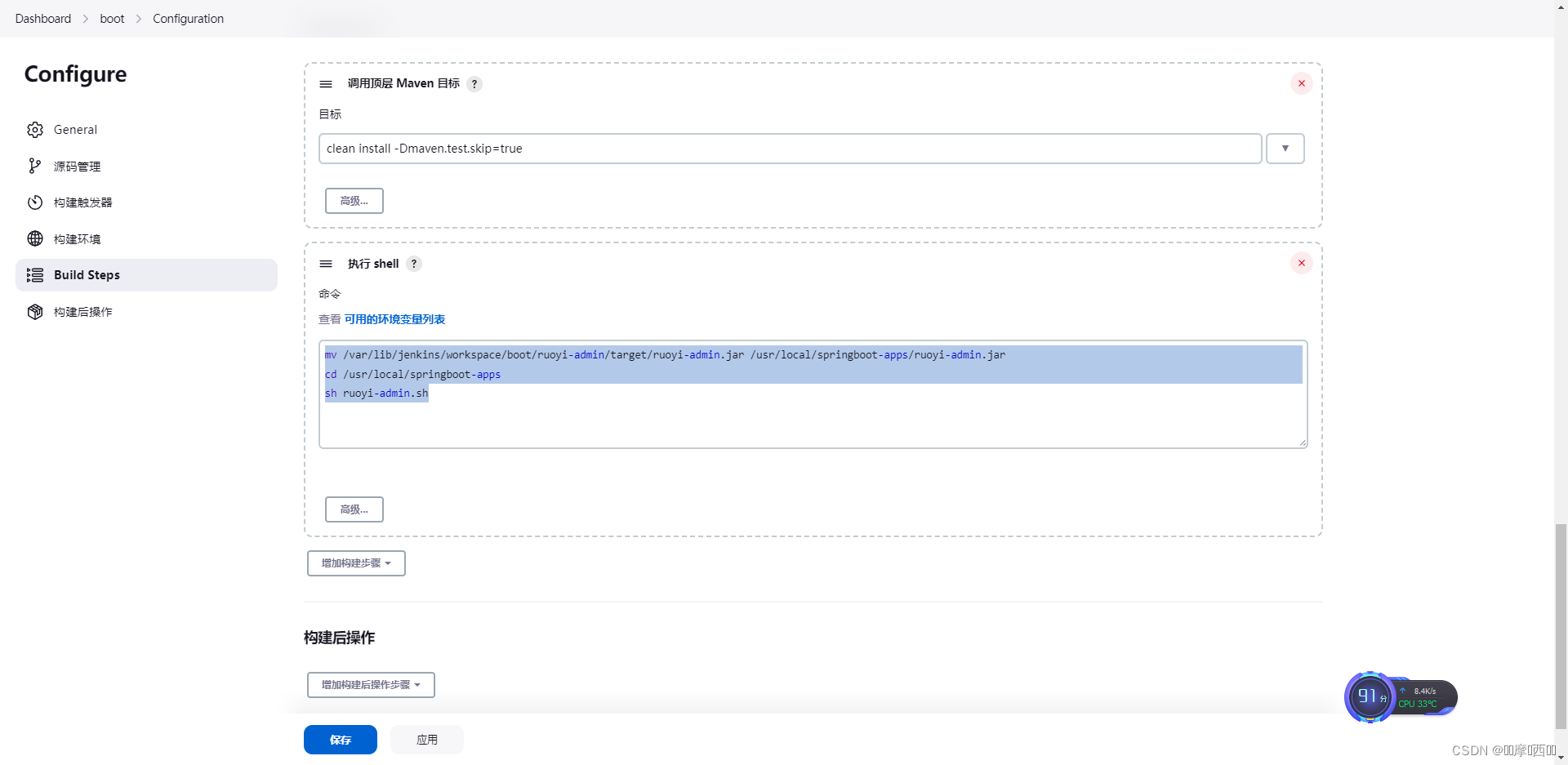
Task: Click the Configure page heading
Action: coord(75,74)
